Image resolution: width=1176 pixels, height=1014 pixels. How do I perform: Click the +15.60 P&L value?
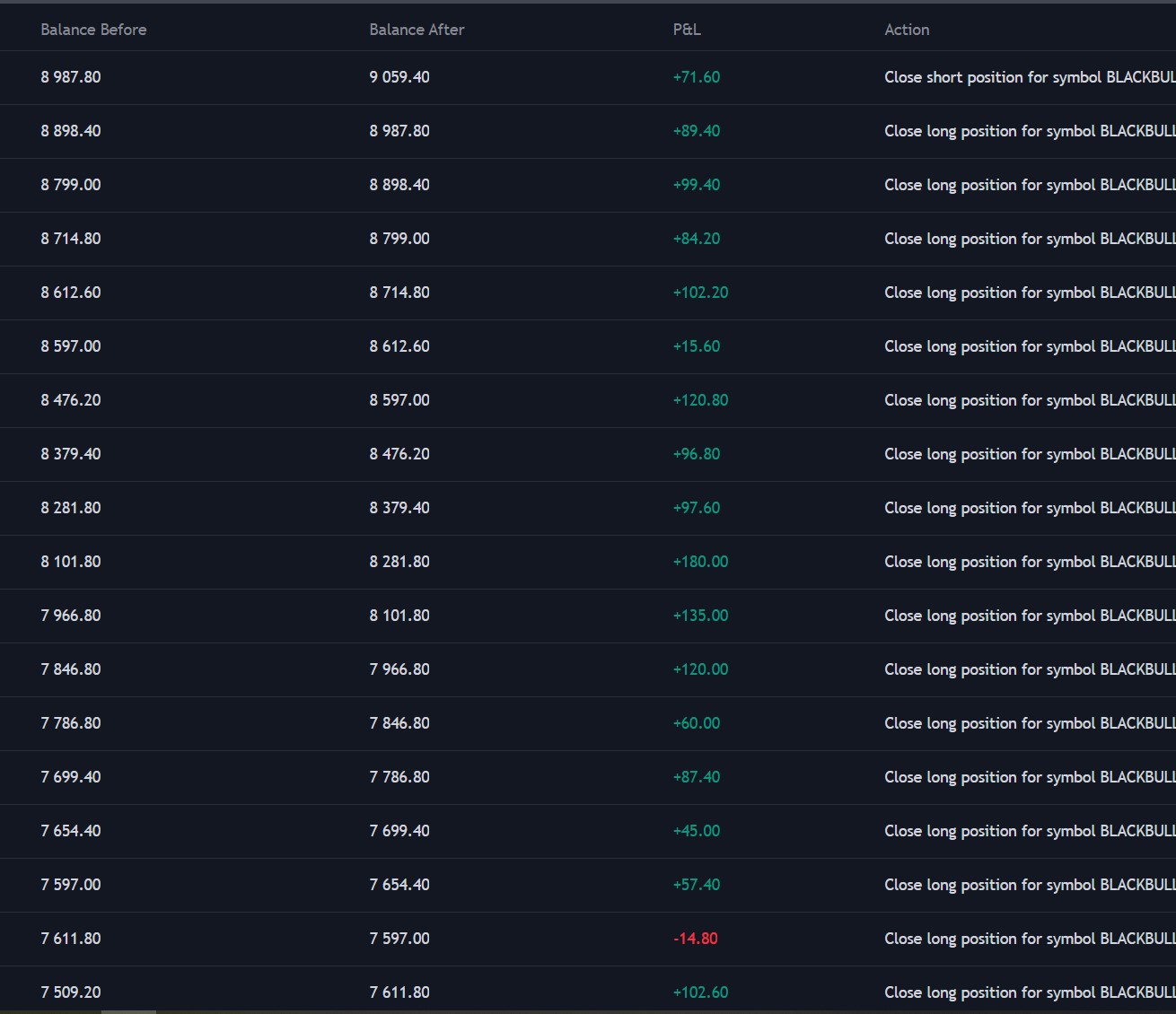tap(697, 346)
